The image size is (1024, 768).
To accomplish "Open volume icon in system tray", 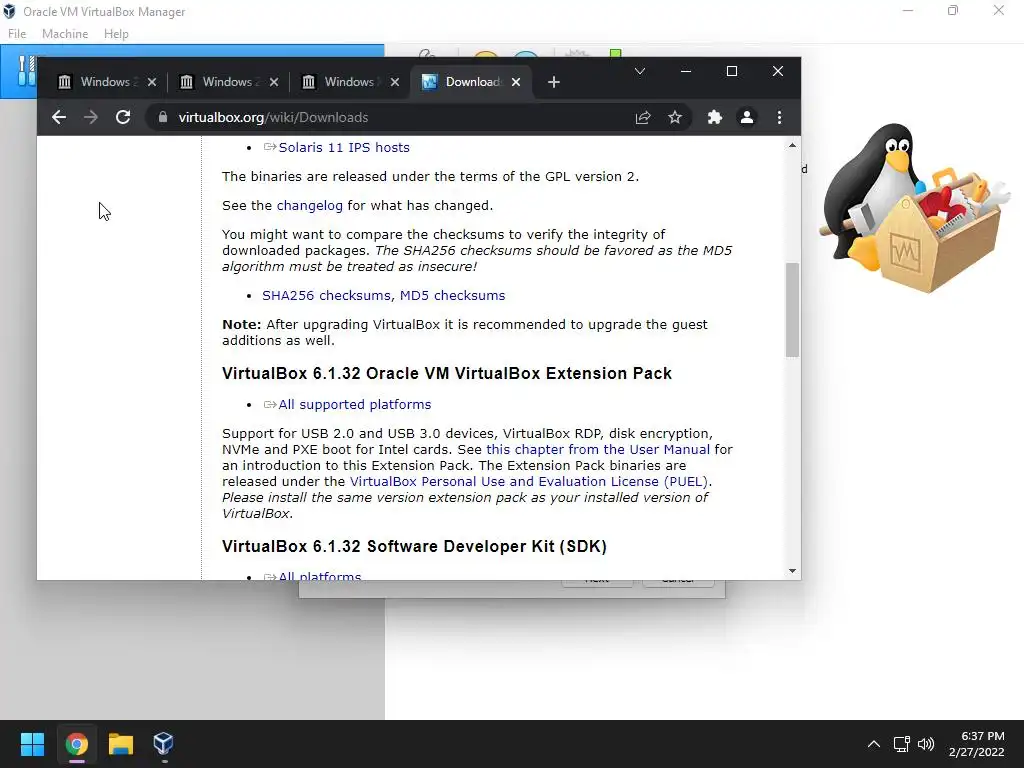I will click(x=926, y=744).
